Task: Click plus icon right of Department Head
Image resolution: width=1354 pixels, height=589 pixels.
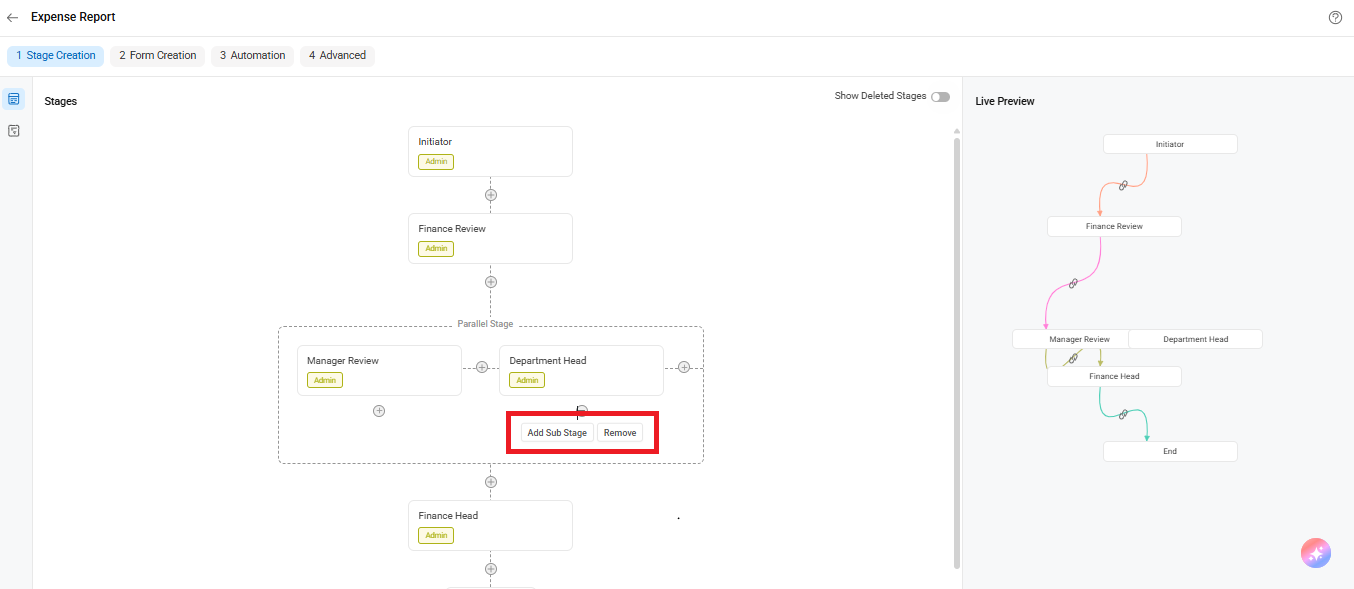Action: tap(684, 367)
